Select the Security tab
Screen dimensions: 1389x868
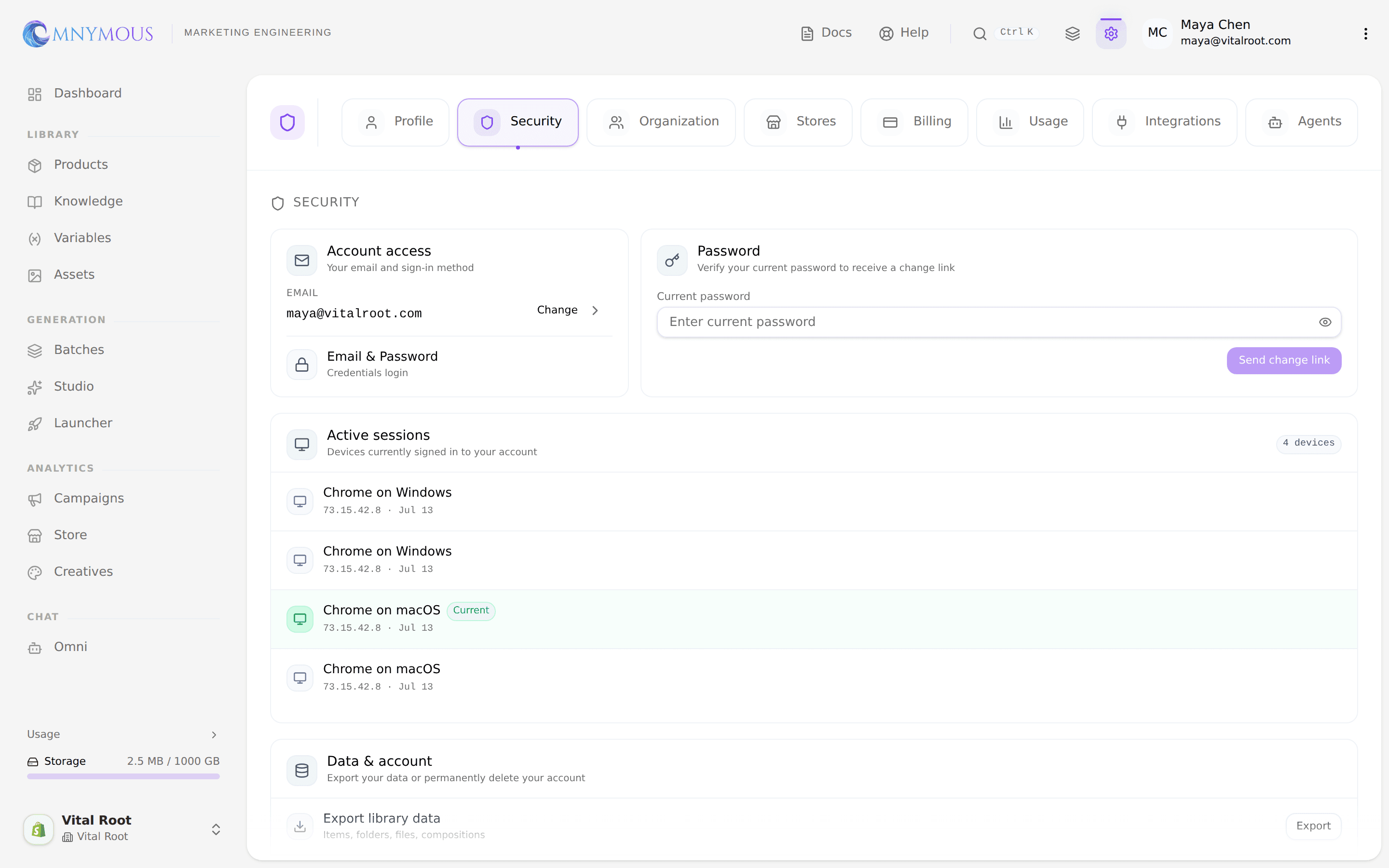click(517, 122)
